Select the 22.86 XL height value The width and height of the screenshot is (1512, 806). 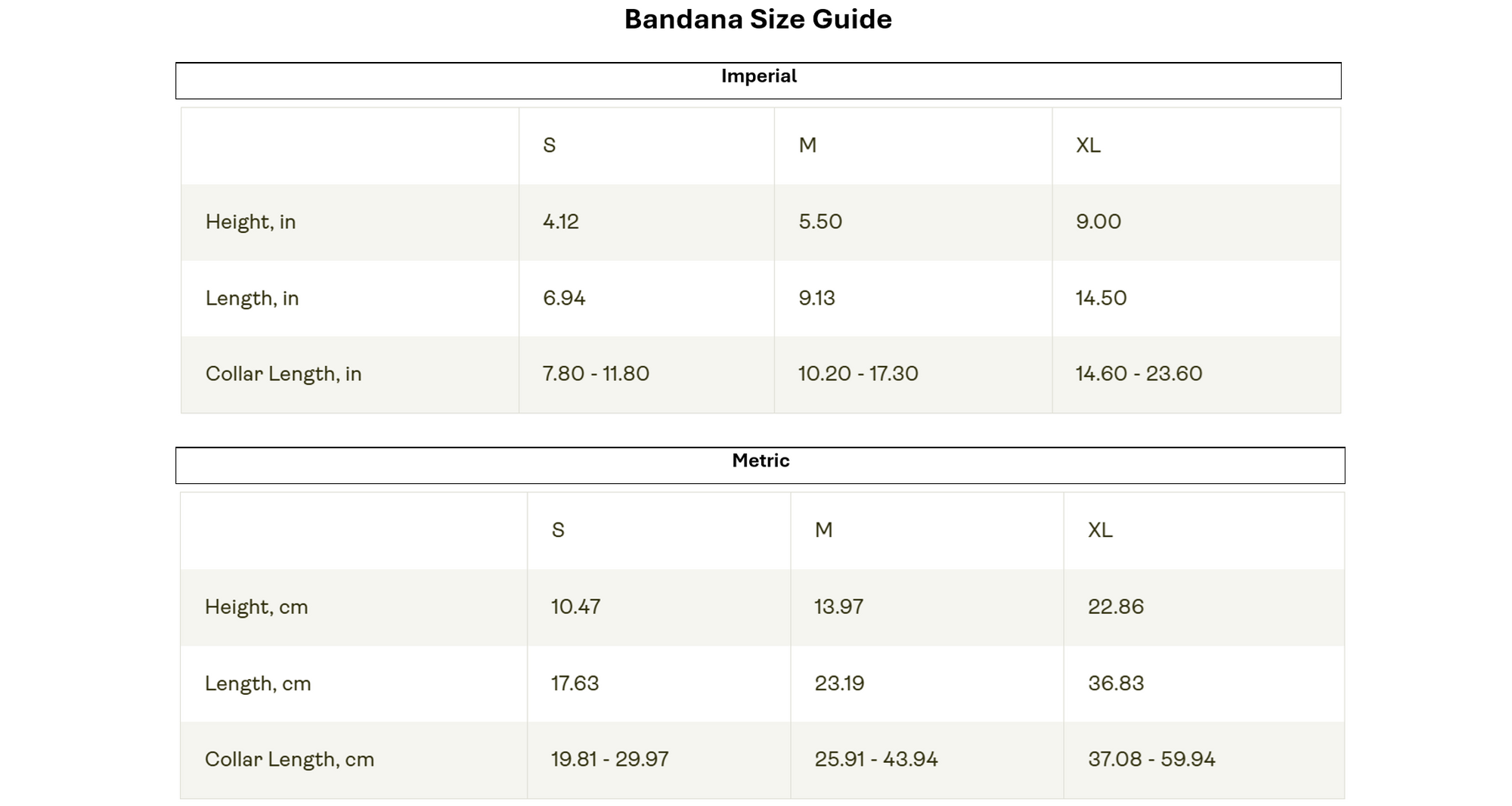point(1116,607)
